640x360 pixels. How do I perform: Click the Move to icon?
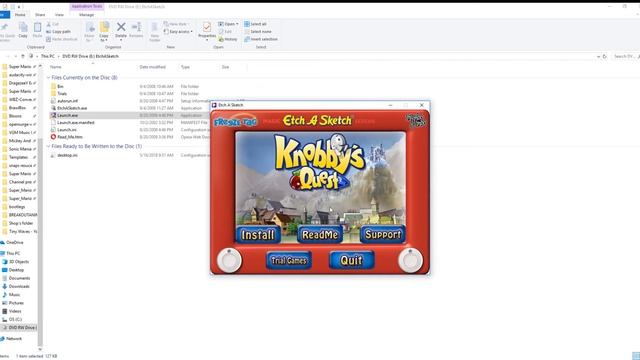click(x=90, y=31)
